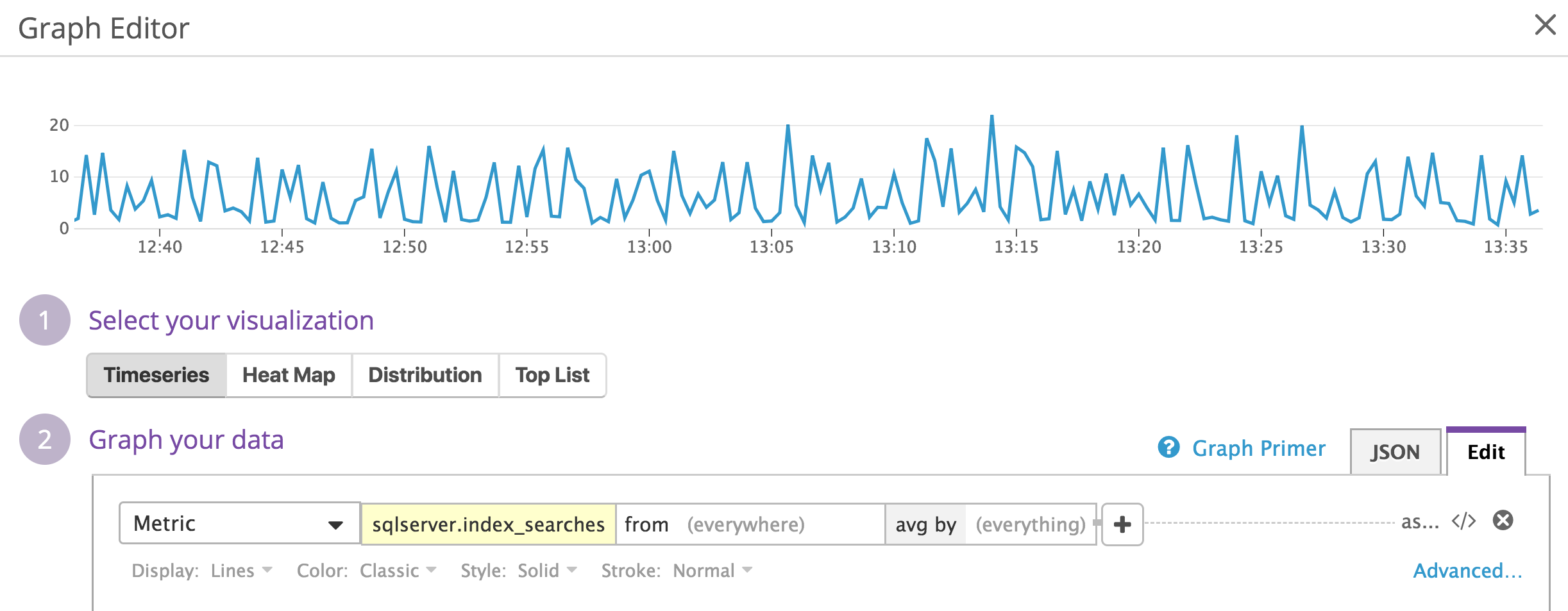The width and height of the screenshot is (1568, 611).
Task: Open the Color Classic dropdown
Action: click(398, 570)
